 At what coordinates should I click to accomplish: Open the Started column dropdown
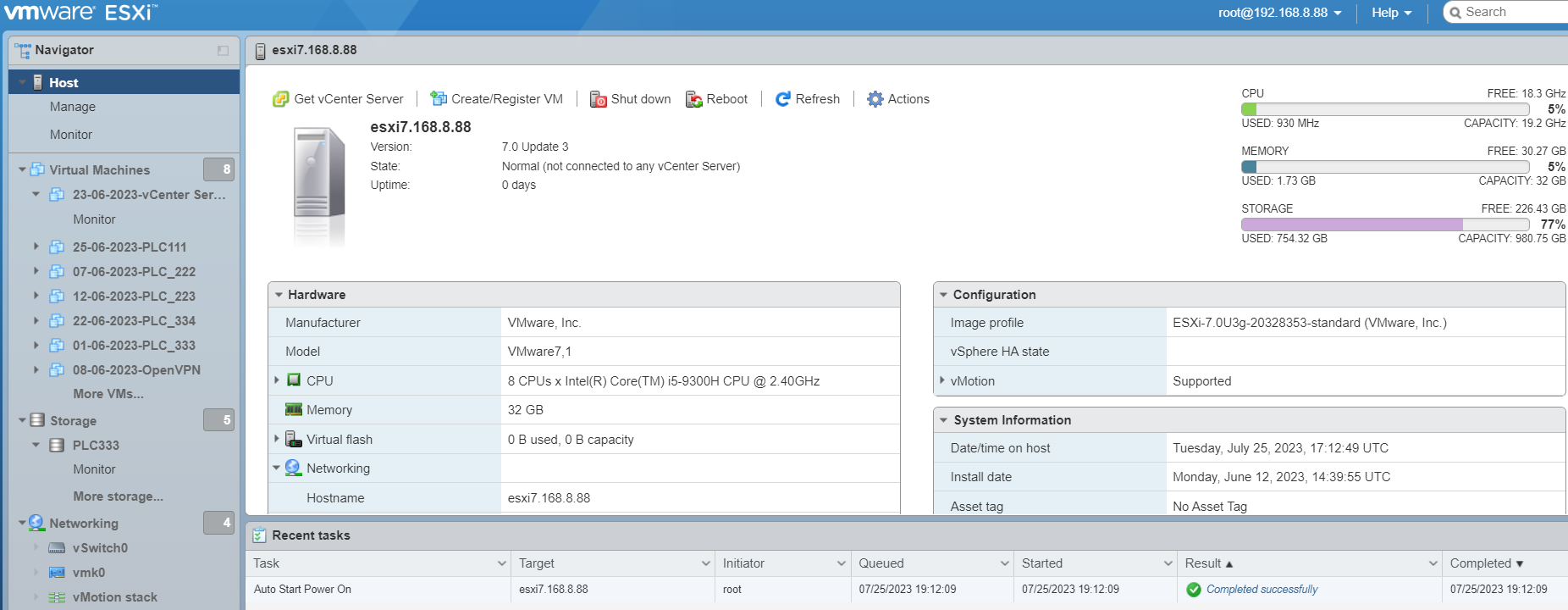tap(1168, 563)
